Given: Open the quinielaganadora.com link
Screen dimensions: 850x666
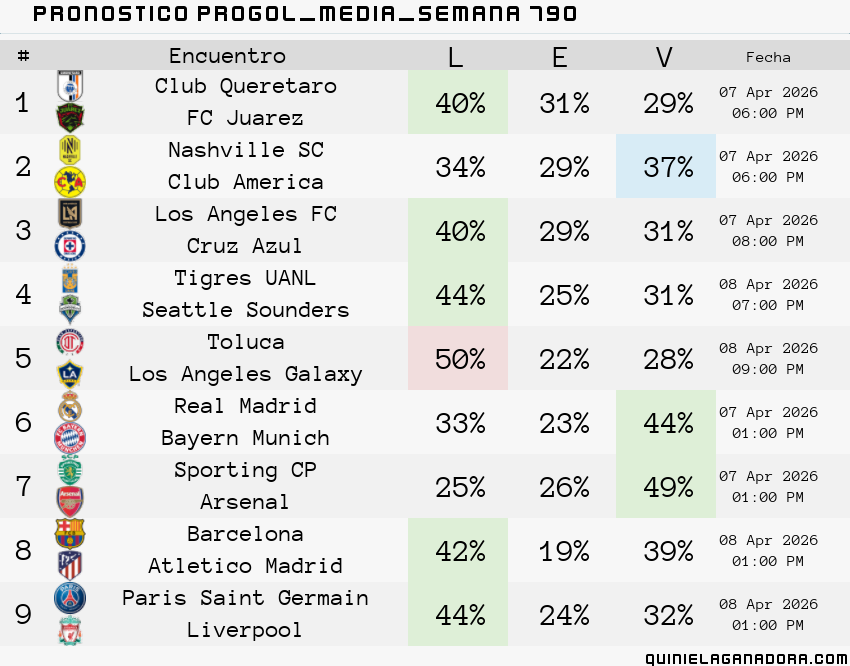Looking at the screenshot, I should pos(747,658).
